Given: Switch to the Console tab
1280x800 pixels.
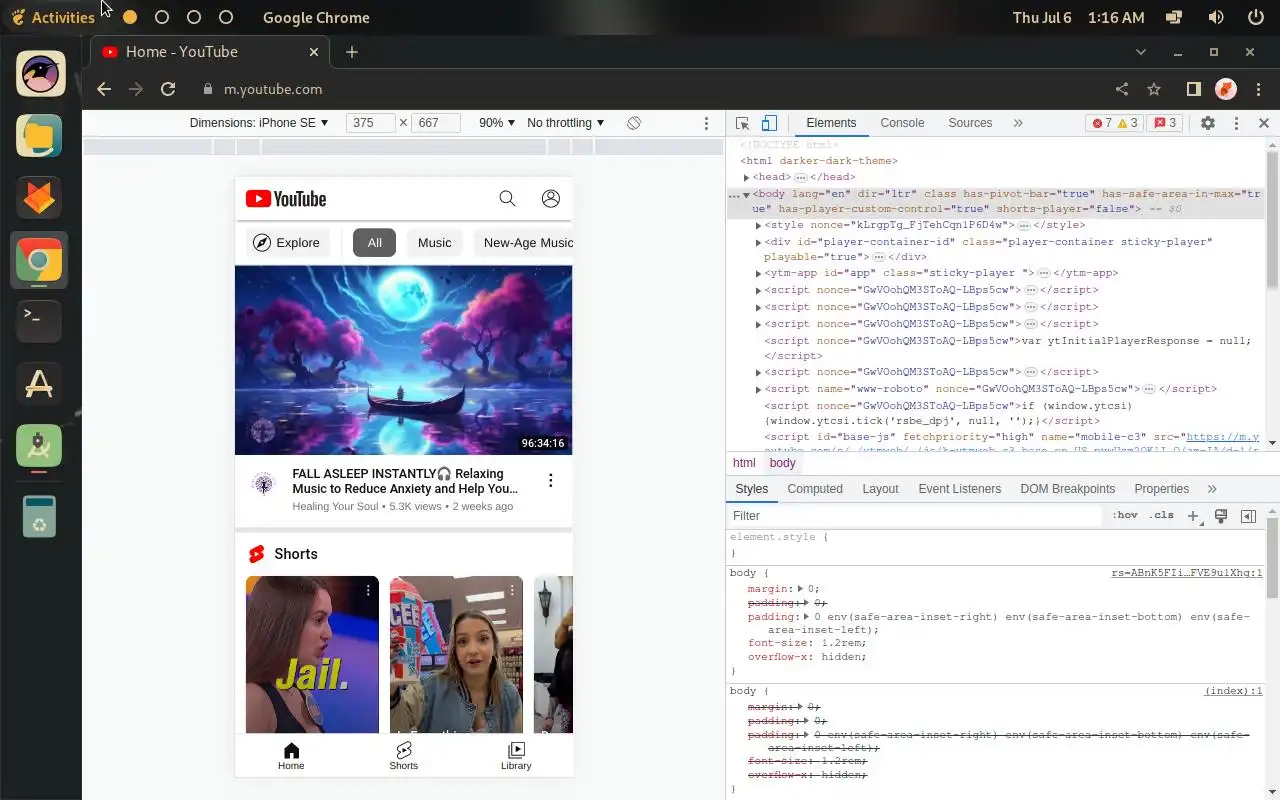Looking at the screenshot, I should (902, 123).
